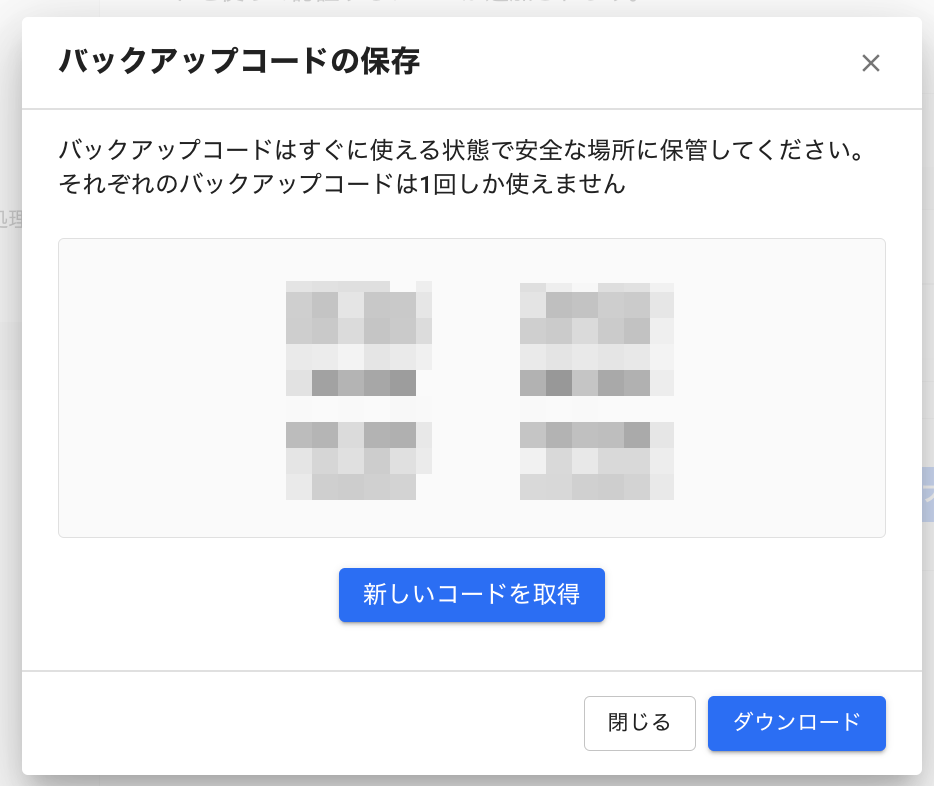934x786 pixels.
Task: Click the 新しいコードを取得 button
Action: coord(471,595)
